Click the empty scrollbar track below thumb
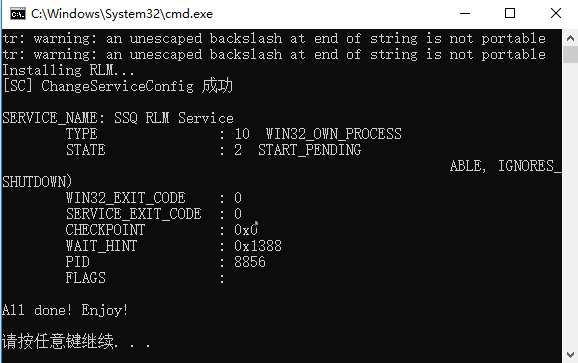Viewport: 578px width, 363px height. 570,205
